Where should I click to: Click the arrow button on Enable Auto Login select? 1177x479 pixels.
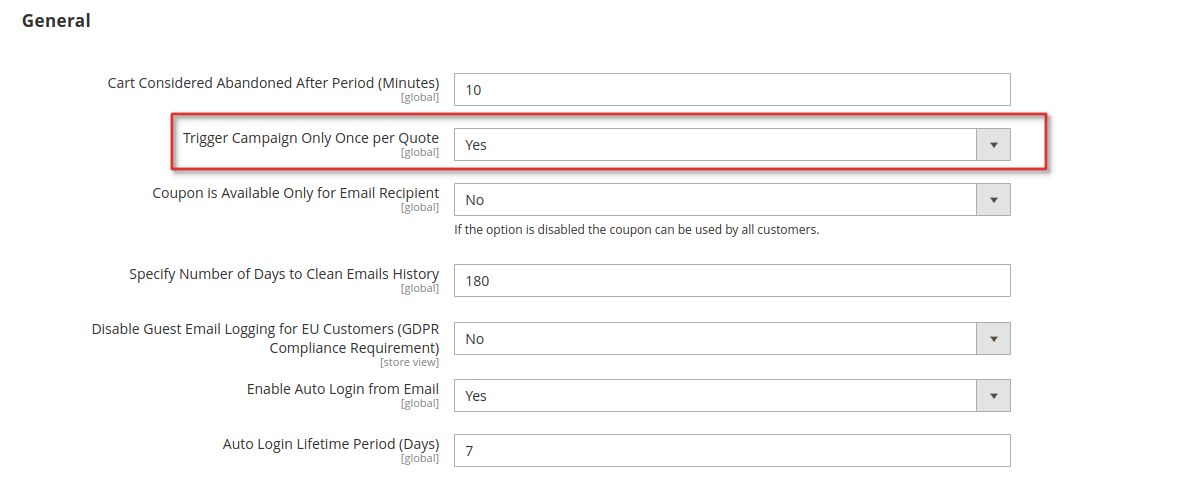[993, 396]
